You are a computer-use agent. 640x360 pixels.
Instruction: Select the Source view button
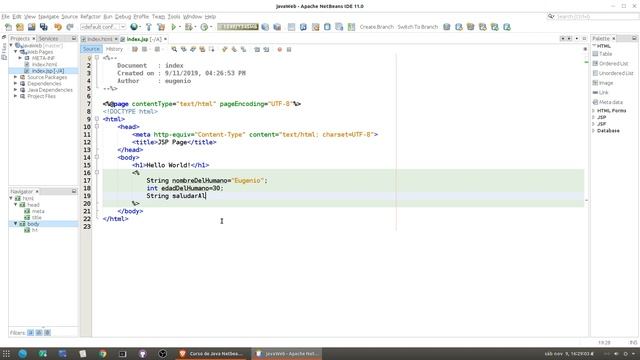pyautogui.click(x=91, y=49)
